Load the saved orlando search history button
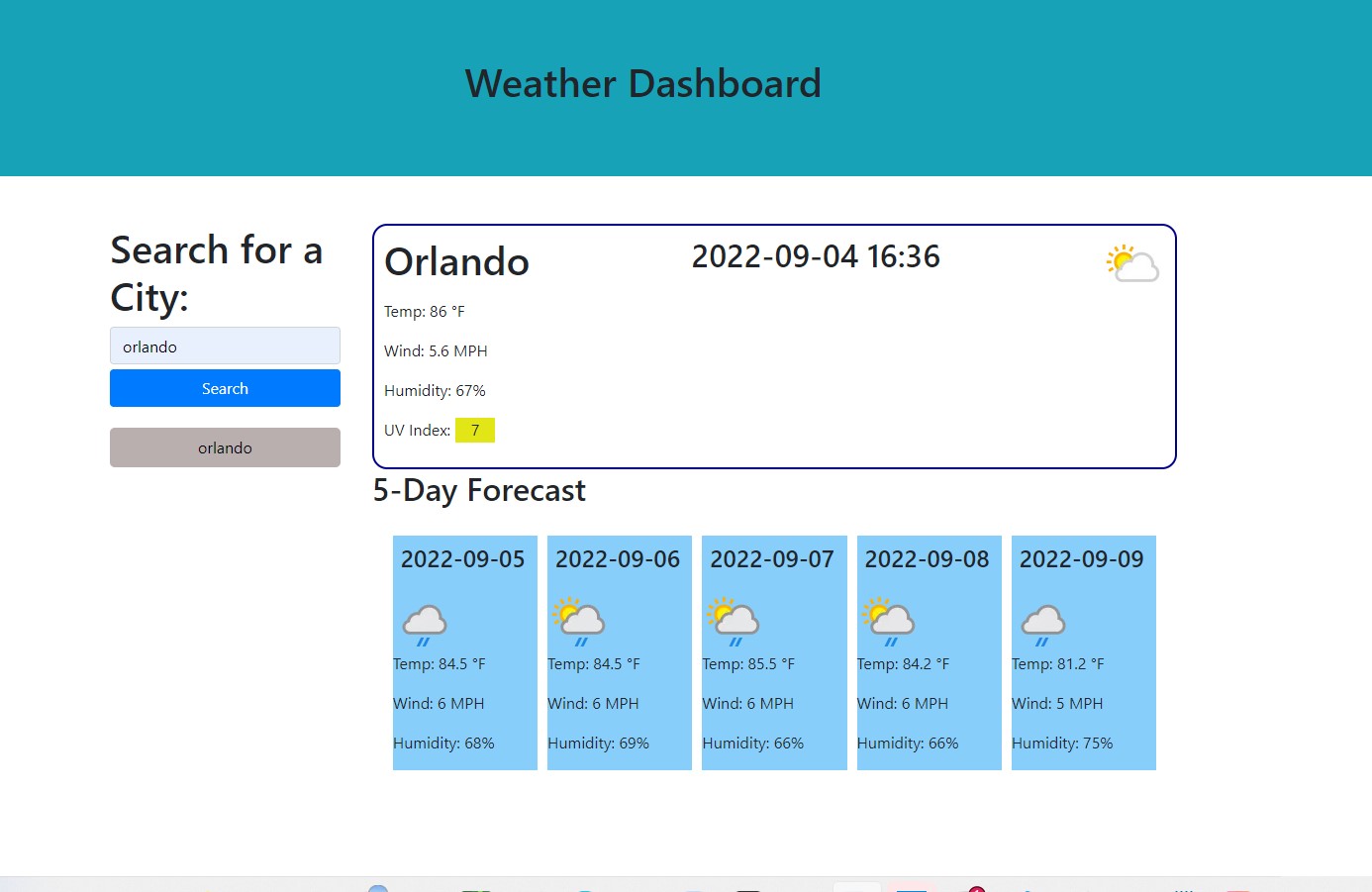Viewport: 1372px width, 892px height. pos(225,447)
